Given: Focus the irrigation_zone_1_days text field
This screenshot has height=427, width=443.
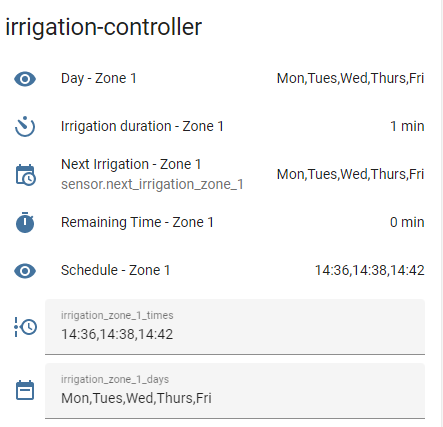Looking at the screenshot, I should coord(235,391).
